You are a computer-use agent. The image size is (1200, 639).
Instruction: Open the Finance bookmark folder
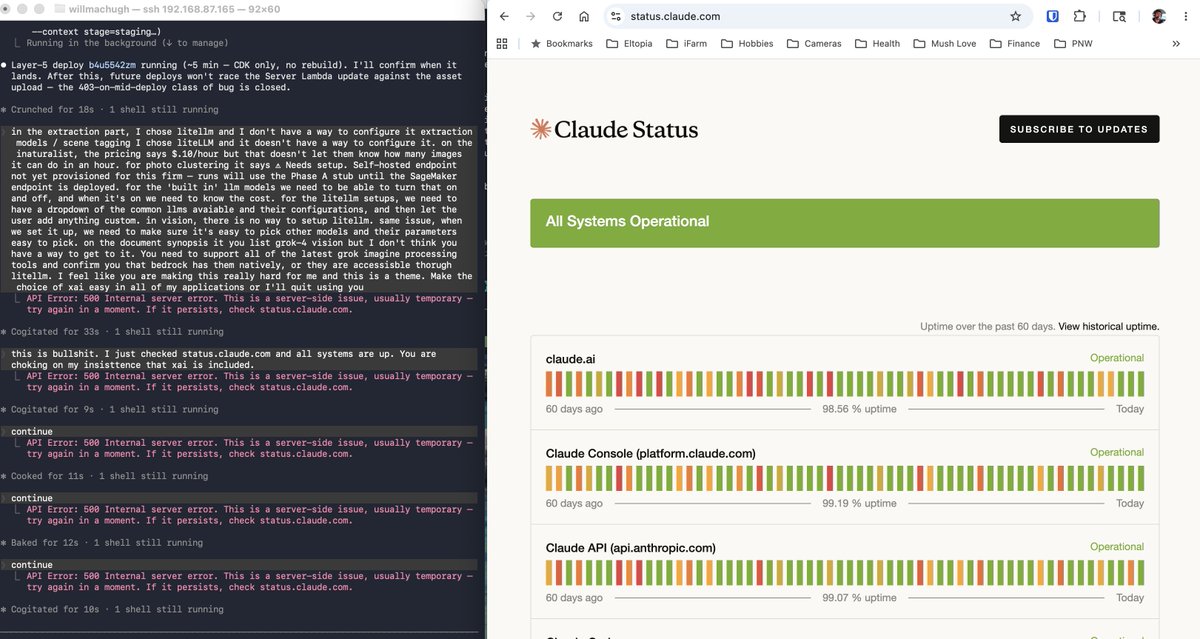(1015, 43)
